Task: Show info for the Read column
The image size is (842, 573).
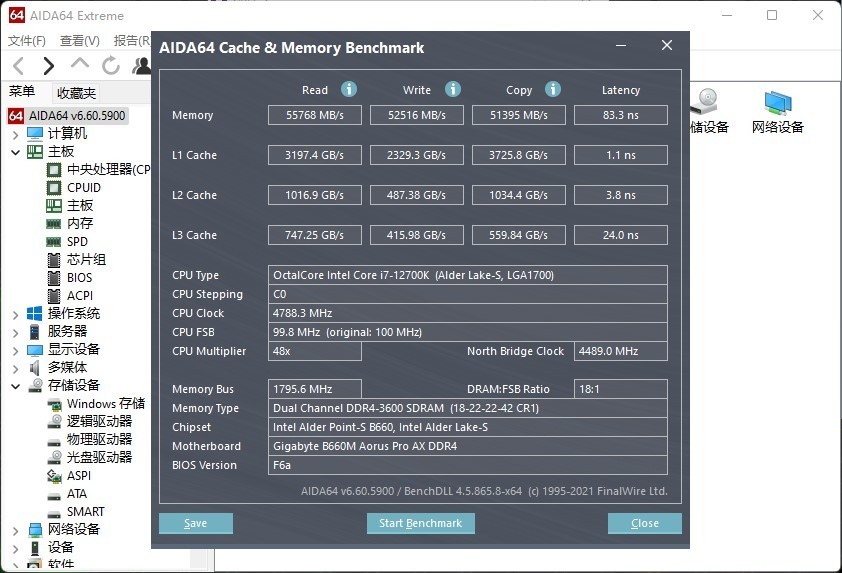Action: (x=349, y=89)
